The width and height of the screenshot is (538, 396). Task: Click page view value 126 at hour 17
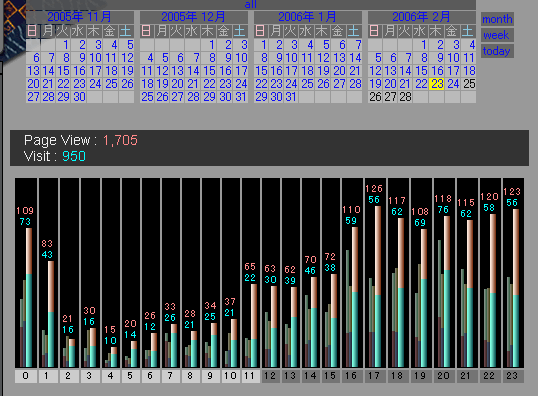coord(374,189)
